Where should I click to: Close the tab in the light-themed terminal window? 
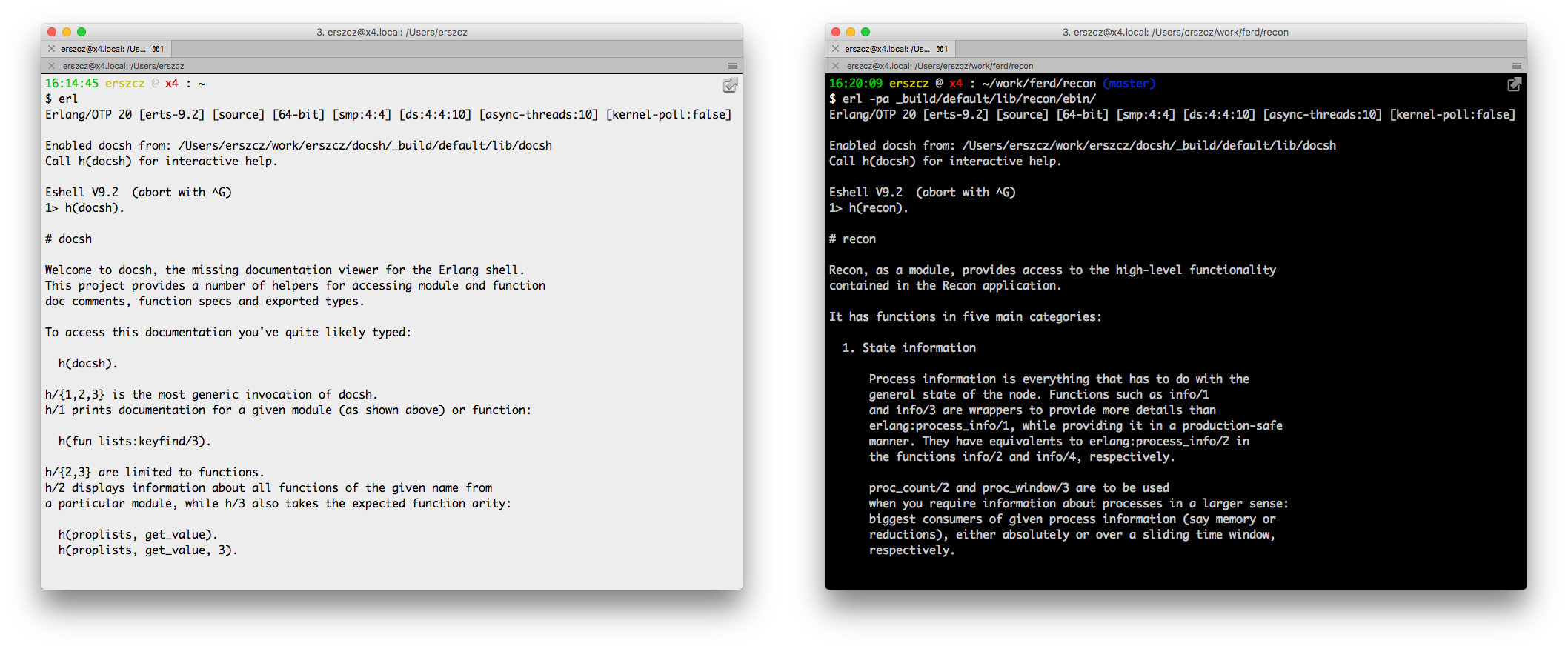tap(51, 49)
